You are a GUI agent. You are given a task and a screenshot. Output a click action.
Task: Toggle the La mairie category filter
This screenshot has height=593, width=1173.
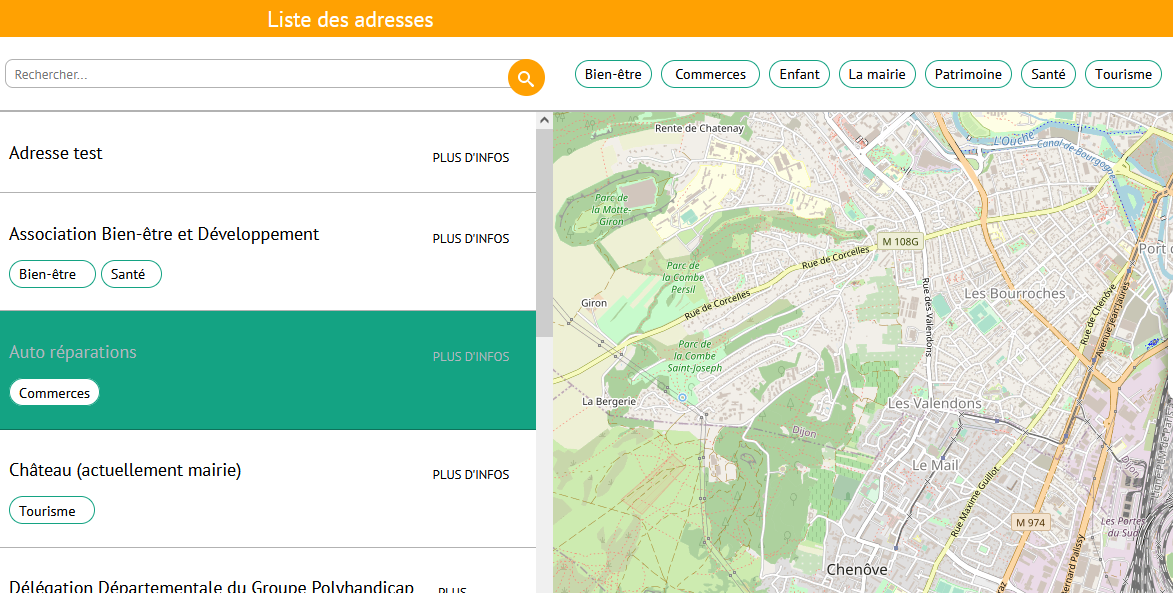(877, 73)
